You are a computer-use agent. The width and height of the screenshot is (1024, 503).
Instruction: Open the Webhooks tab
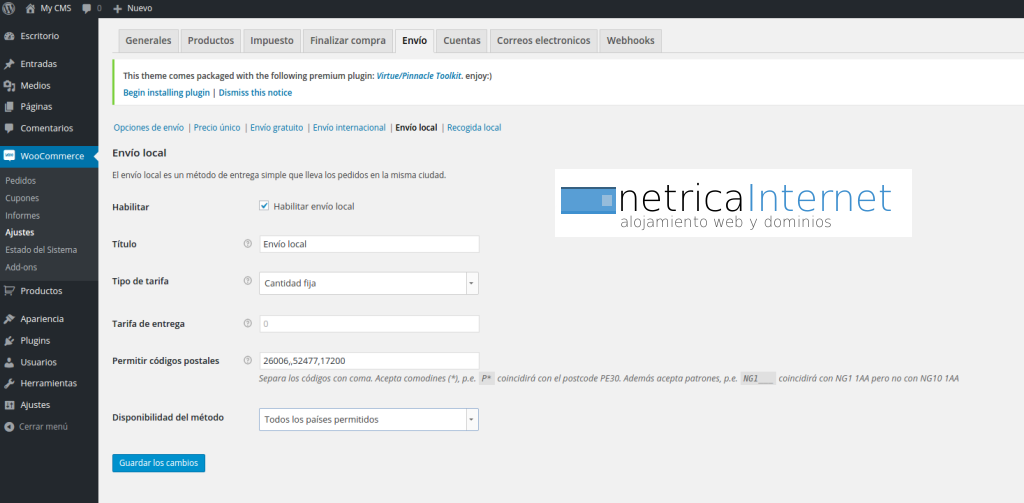pos(630,41)
